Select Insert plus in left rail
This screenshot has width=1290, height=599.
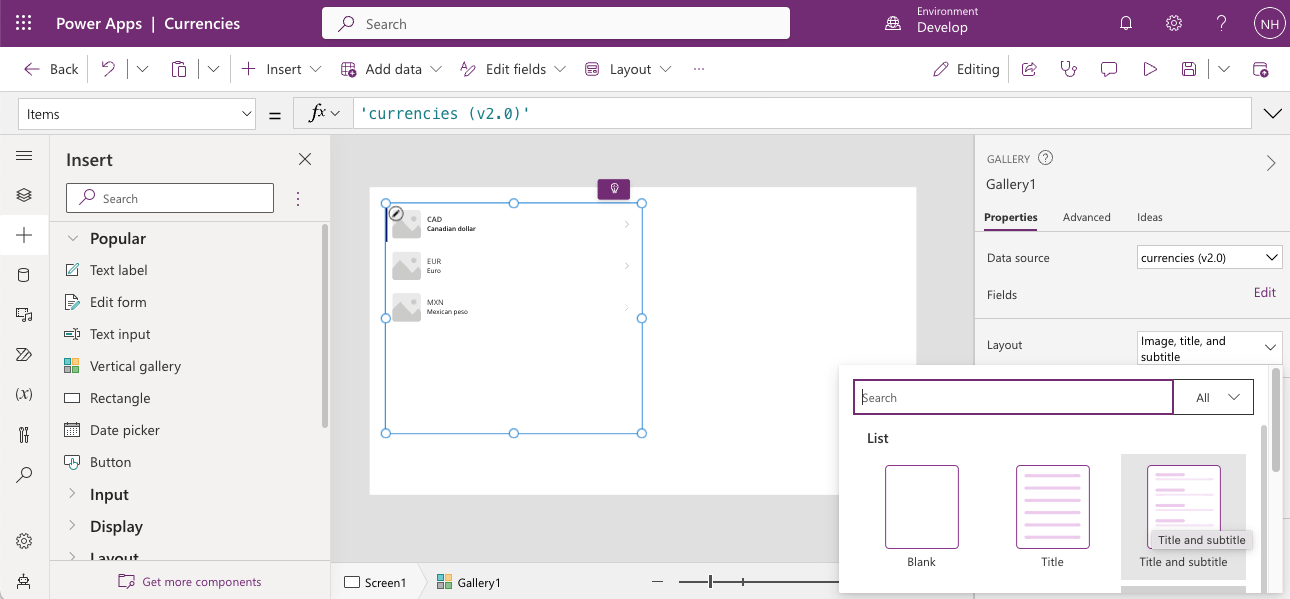click(x=24, y=235)
